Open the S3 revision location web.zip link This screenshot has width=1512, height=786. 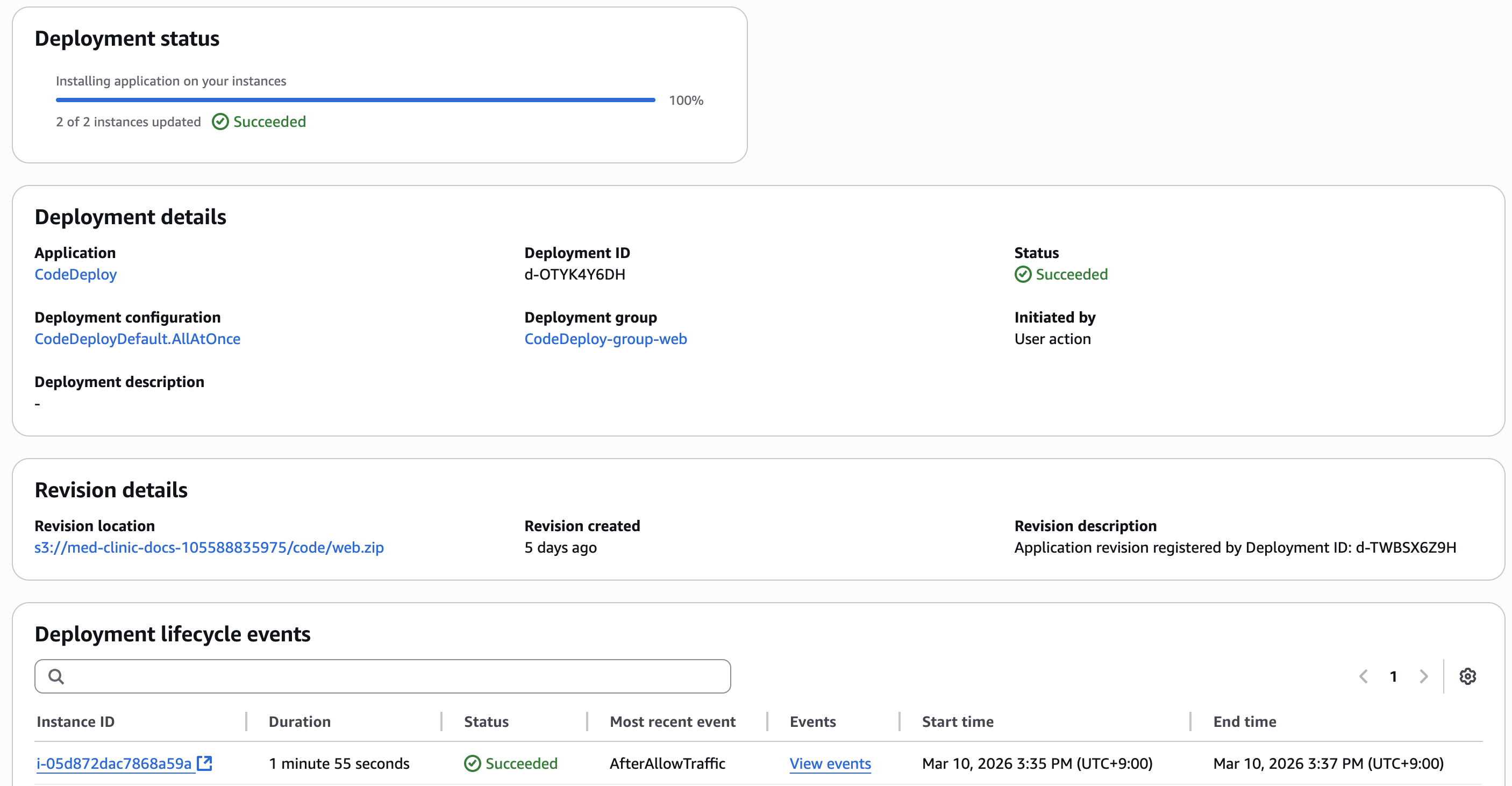(x=209, y=547)
